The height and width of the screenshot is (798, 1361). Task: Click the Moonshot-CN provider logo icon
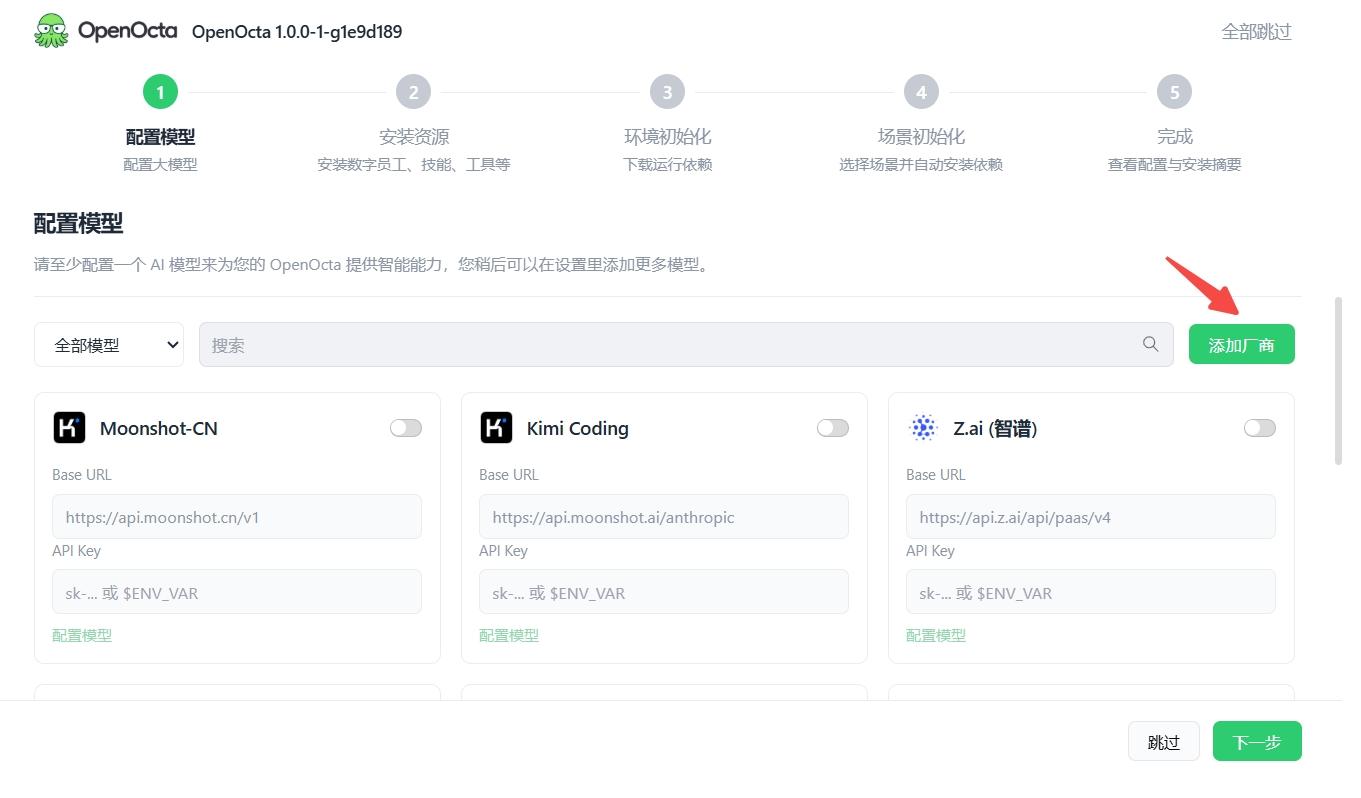(x=69, y=428)
